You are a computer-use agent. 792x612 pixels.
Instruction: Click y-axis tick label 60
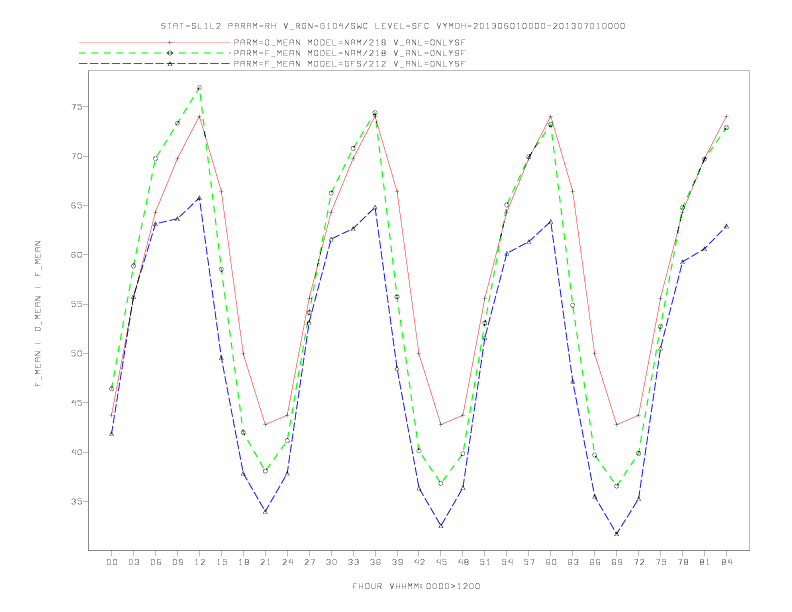click(x=77, y=255)
